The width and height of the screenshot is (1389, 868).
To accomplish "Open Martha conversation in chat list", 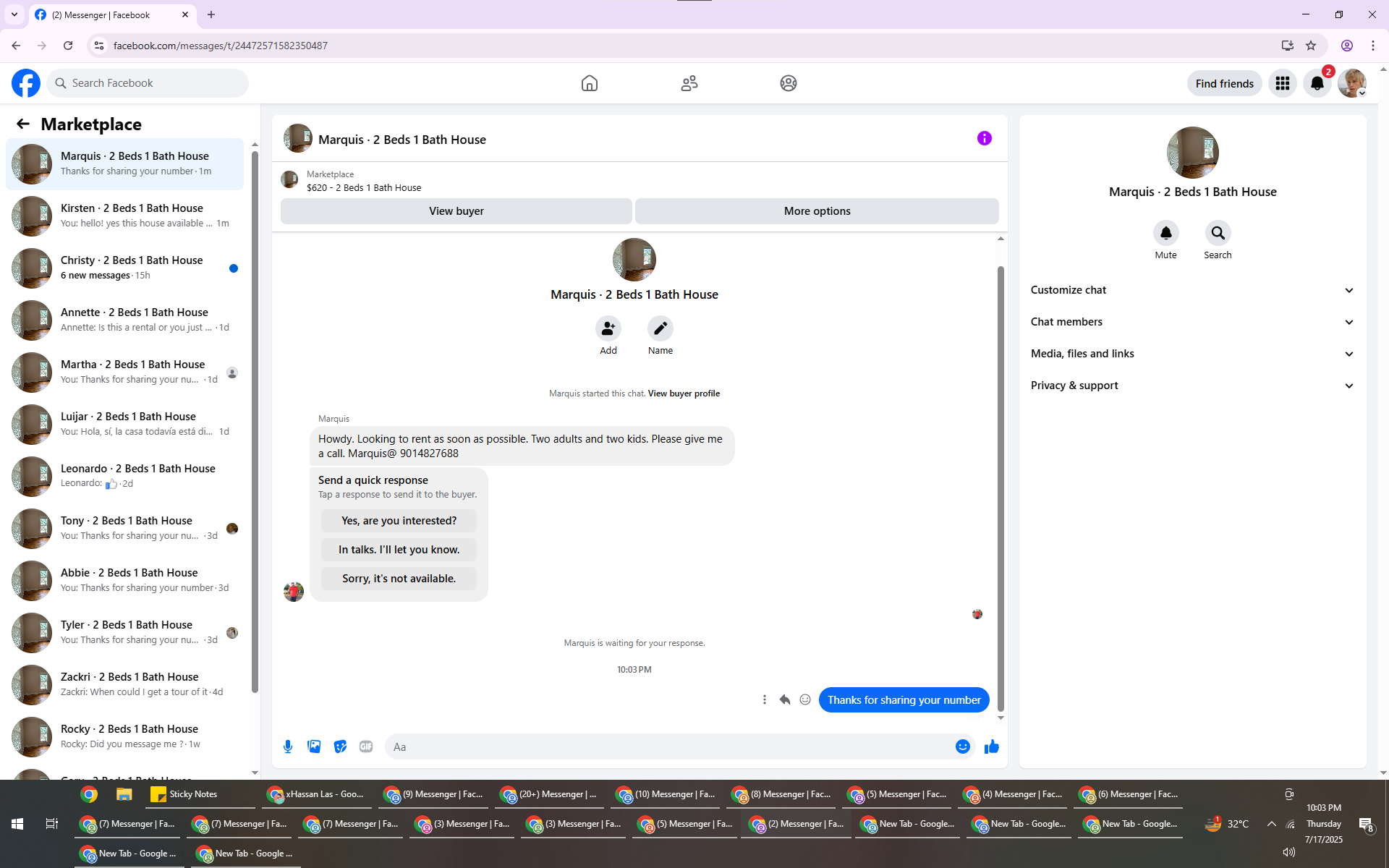I will (x=124, y=373).
